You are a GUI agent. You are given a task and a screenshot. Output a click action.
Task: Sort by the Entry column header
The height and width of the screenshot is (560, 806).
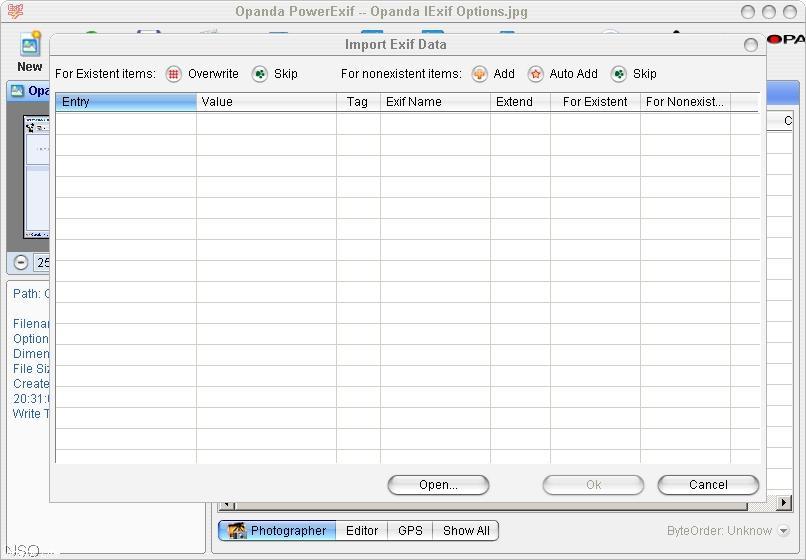point(126,102)
